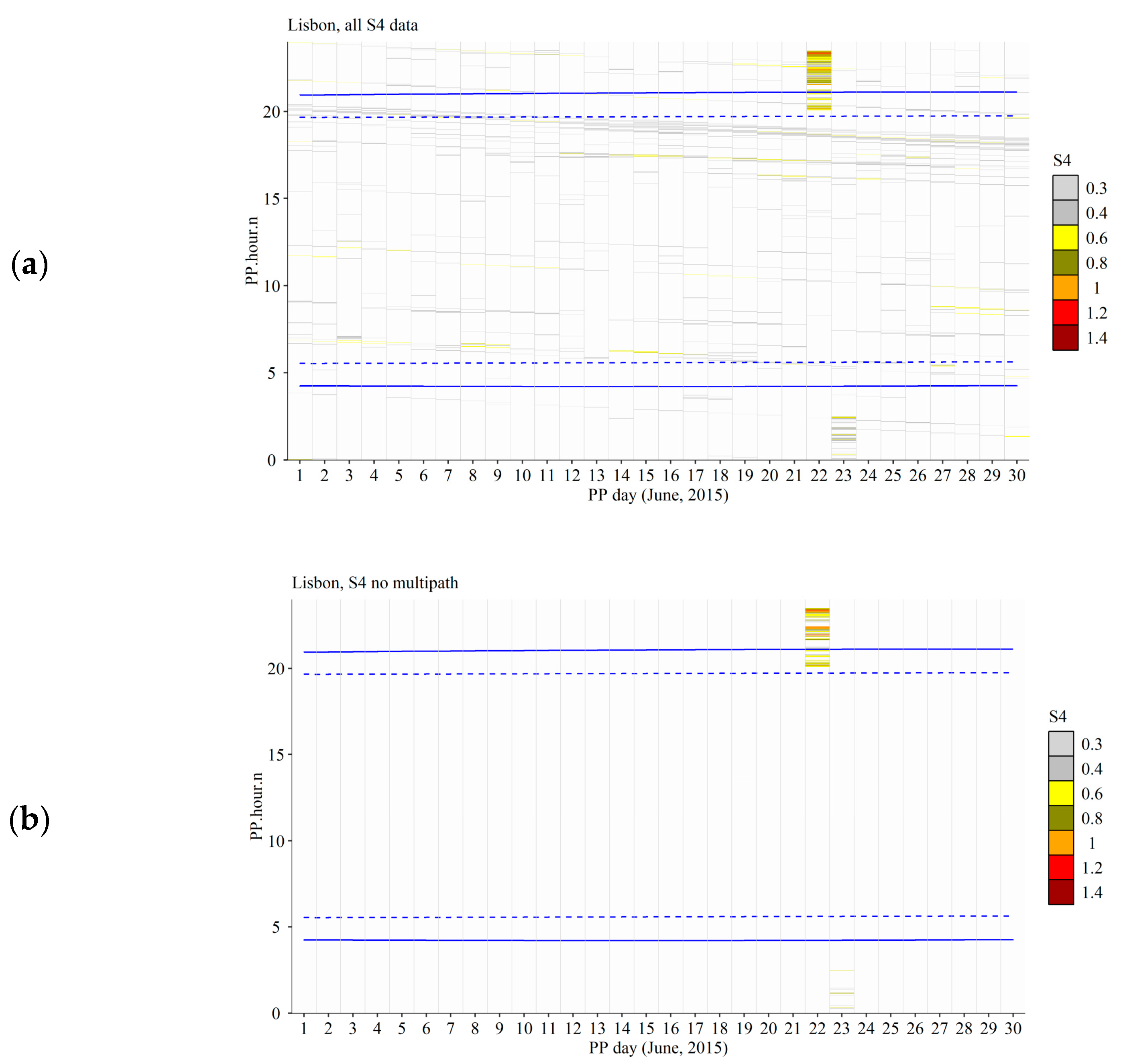Viewport: 1121px width, 1064px height.
Task: Click the x-axis tick 15 in top chart
Action: point(646,475)
